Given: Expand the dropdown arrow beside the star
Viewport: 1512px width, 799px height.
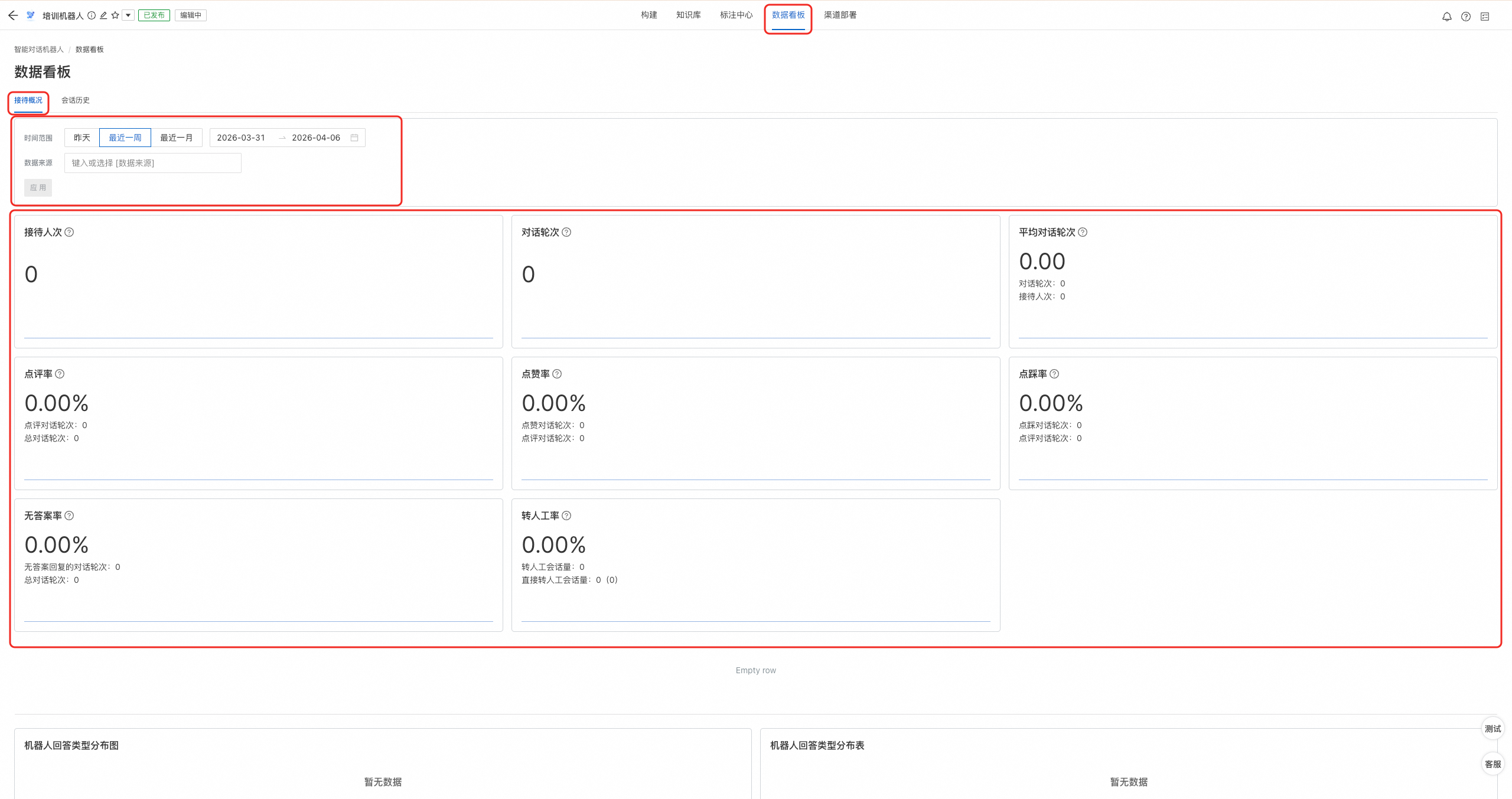Looking at the screenshot, I should pos(128,15).
